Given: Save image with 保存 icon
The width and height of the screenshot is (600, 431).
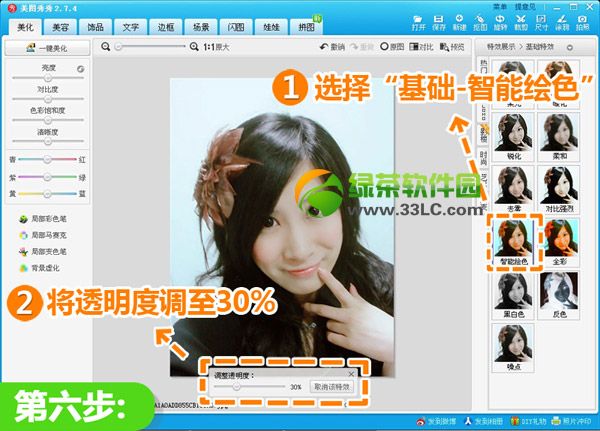Looking at the screenshot, I should click(439, 23).
